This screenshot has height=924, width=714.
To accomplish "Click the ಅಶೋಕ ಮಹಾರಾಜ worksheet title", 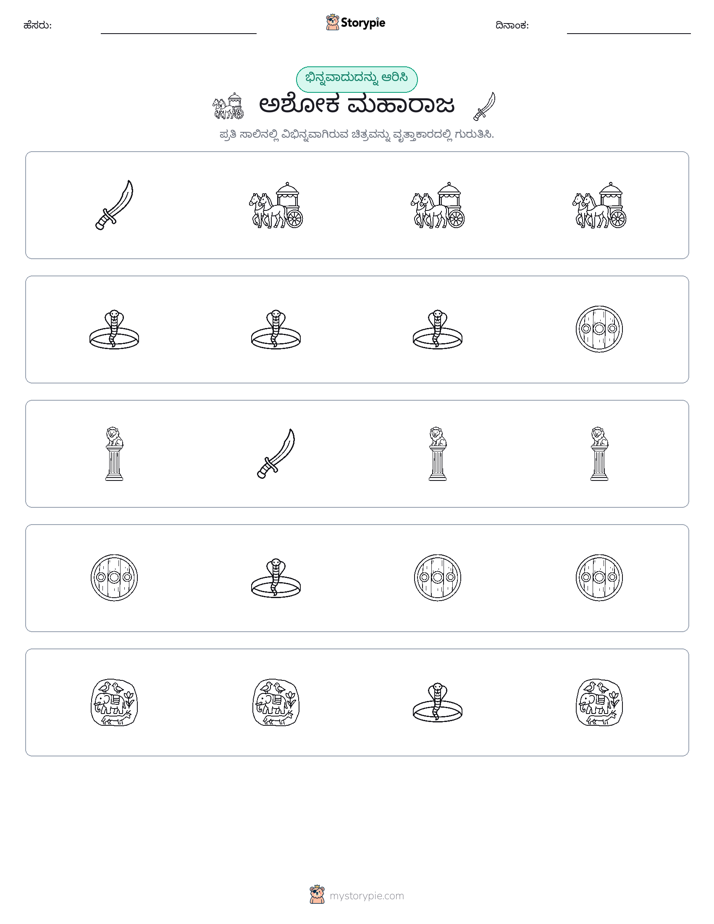I will coord(356,105).
